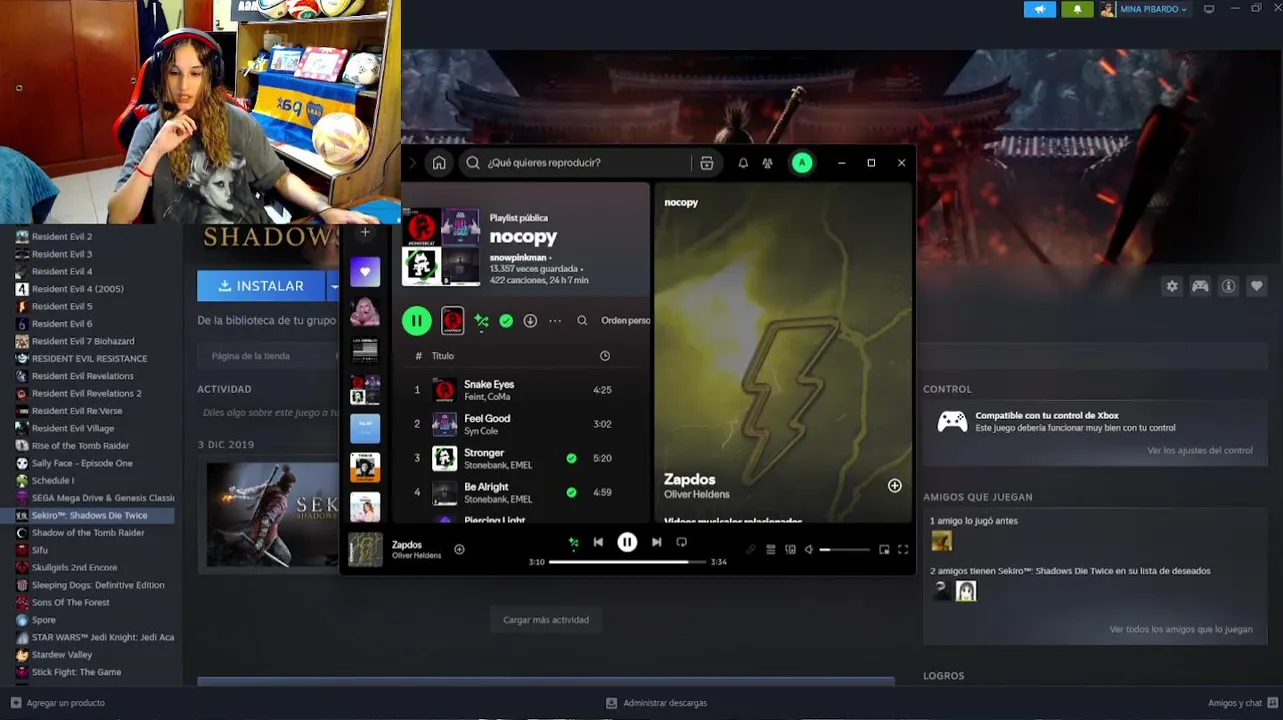Open Sekiro controller configuration icon
This screenshot has height=720, width=1283.
1200,286
